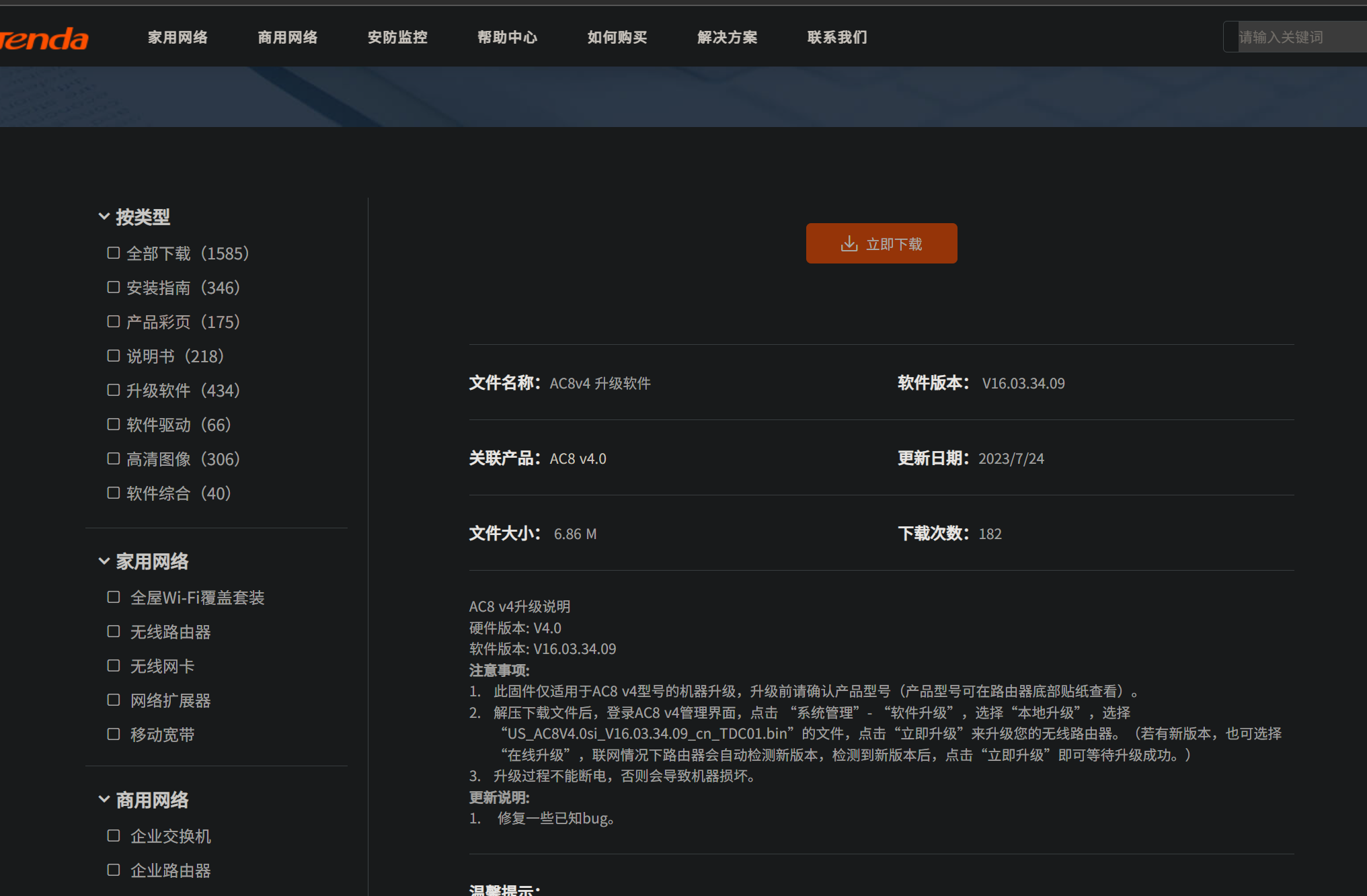Open 安防监控 navigation item

point(397,37)
